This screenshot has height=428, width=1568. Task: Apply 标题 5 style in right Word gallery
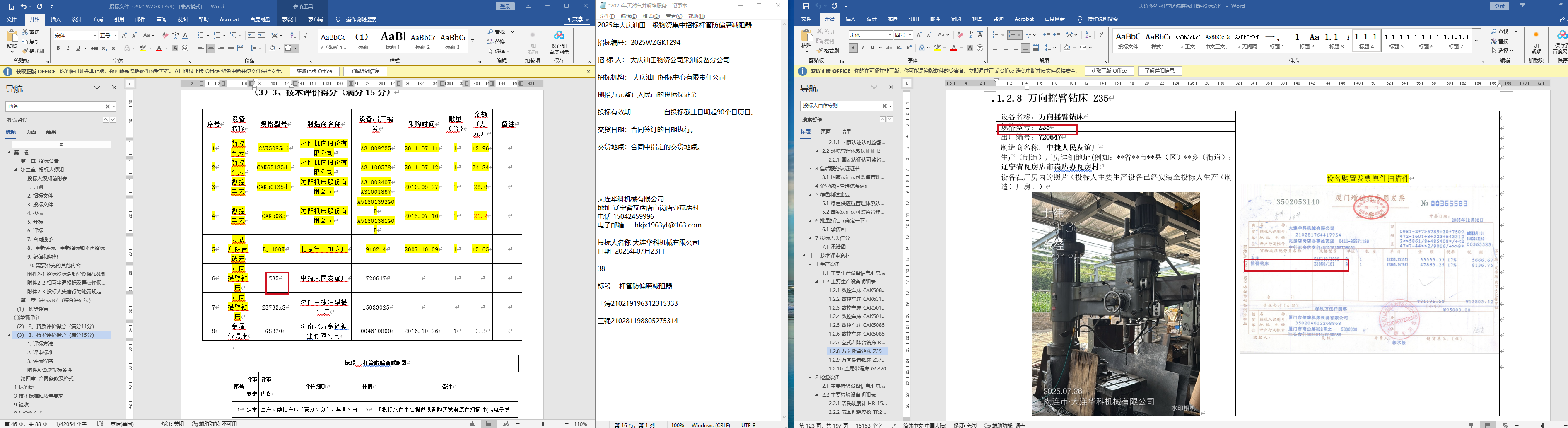point(1396,40)
